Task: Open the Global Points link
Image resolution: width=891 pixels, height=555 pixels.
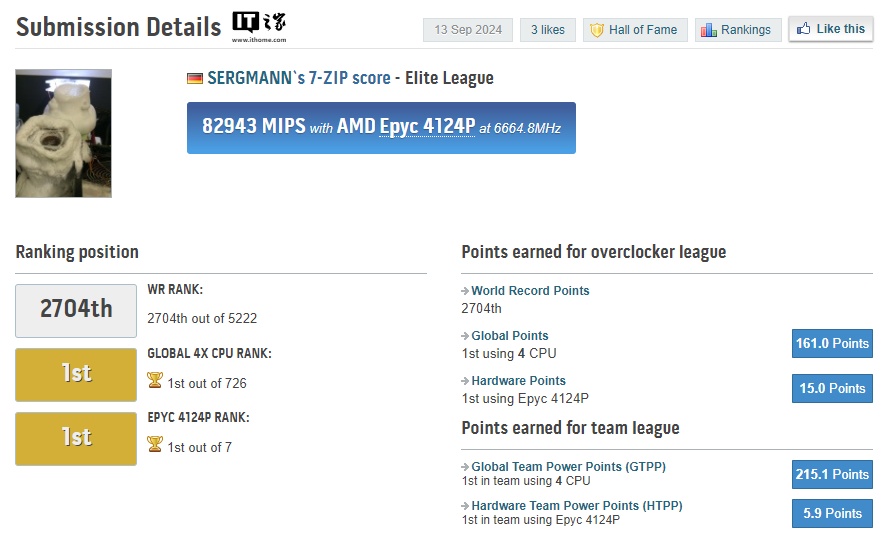Action: (510, 336)
